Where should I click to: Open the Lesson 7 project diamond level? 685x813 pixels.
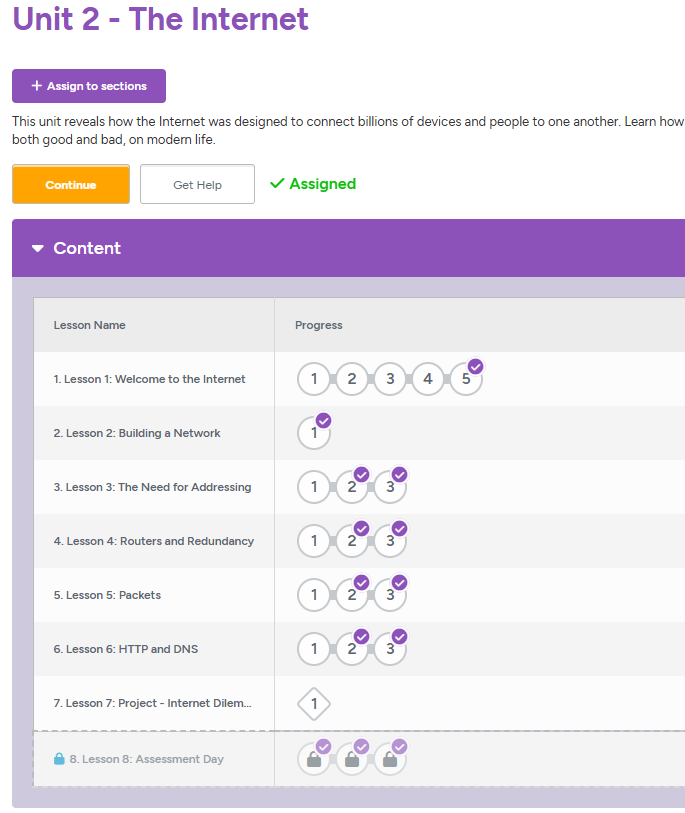(314, 703)
